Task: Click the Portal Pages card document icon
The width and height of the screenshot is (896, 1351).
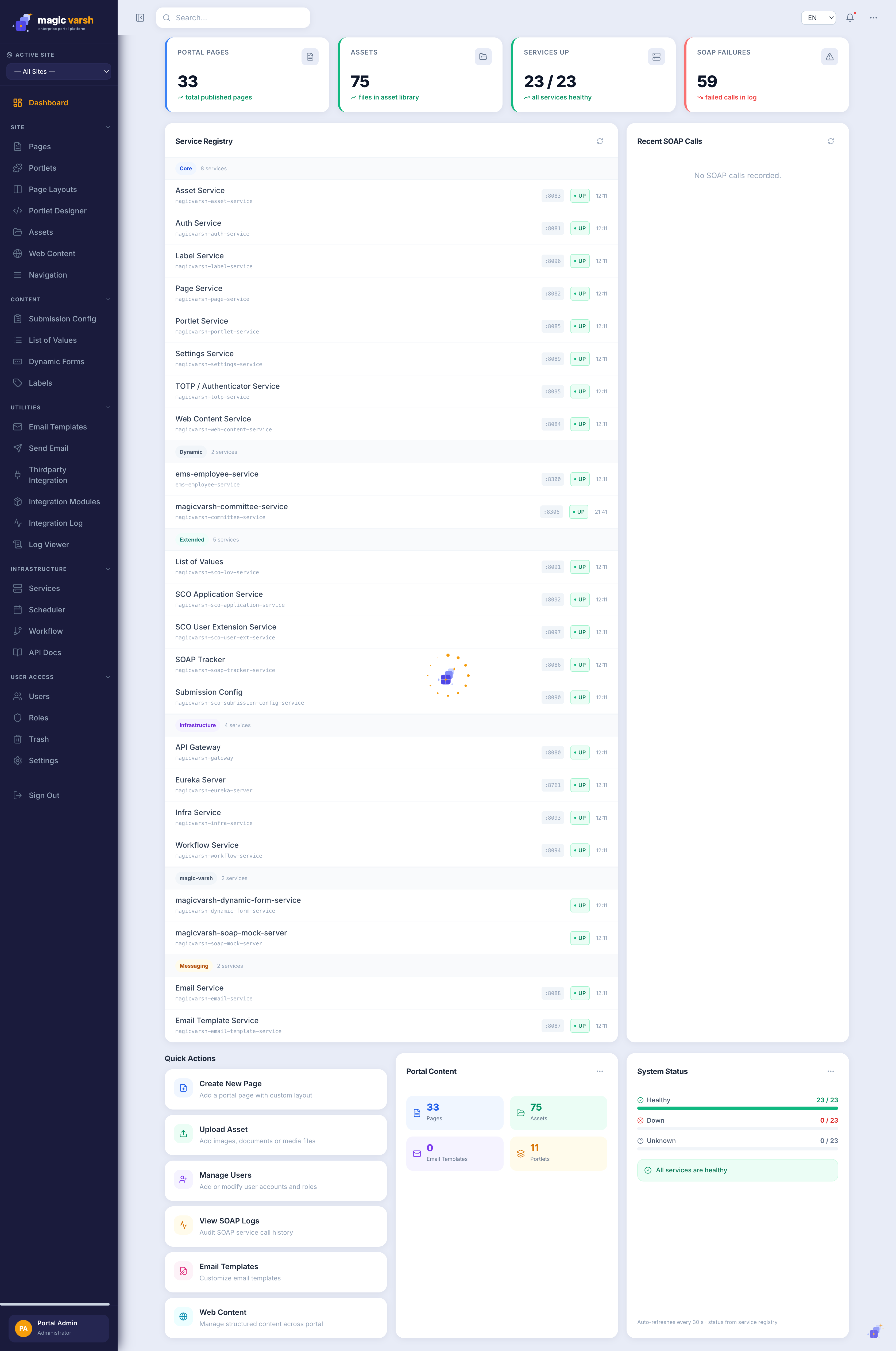Action: [x=310, y=57]
